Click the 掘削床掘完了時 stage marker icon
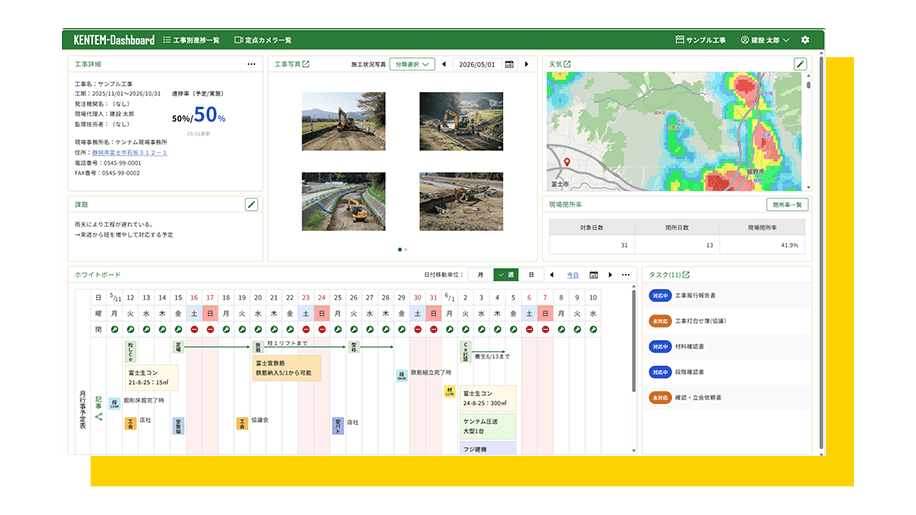This screenshot has width=916, height=515. (x=114, y=403)
